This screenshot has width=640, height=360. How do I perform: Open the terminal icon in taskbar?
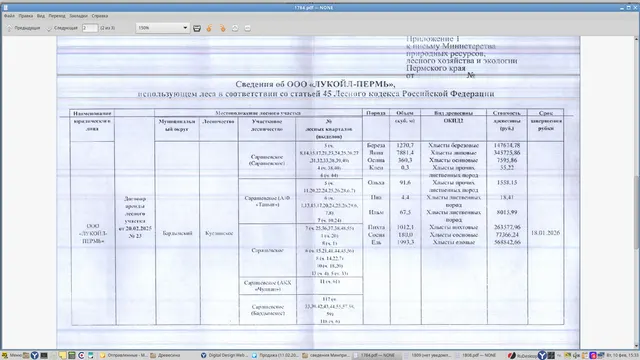(x=44, y=356)
